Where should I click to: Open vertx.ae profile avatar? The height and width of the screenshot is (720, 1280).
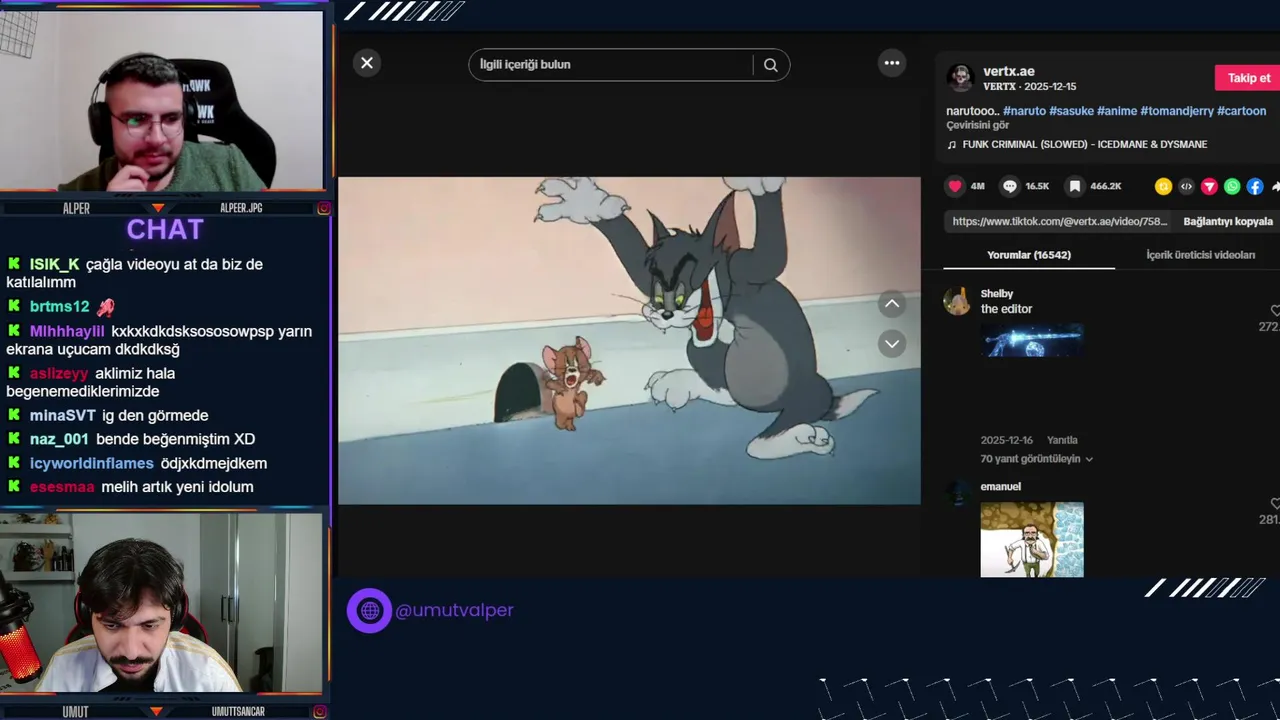tap(961, 78)
